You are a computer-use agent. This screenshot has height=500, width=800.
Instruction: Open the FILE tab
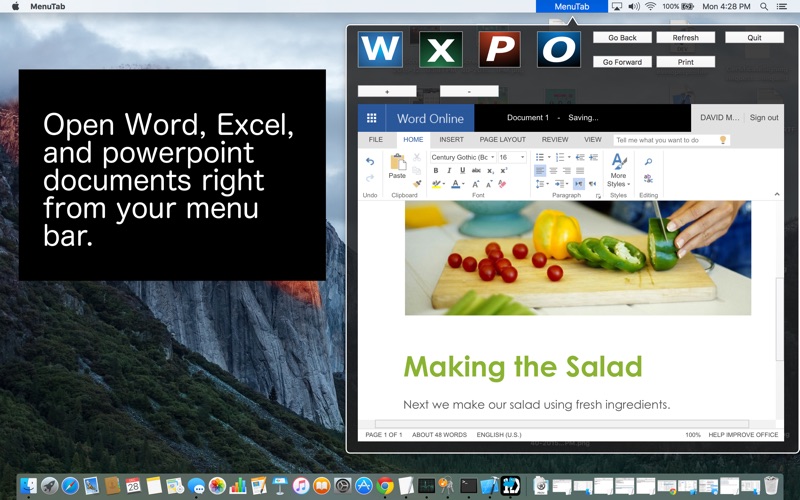point(376,140)
